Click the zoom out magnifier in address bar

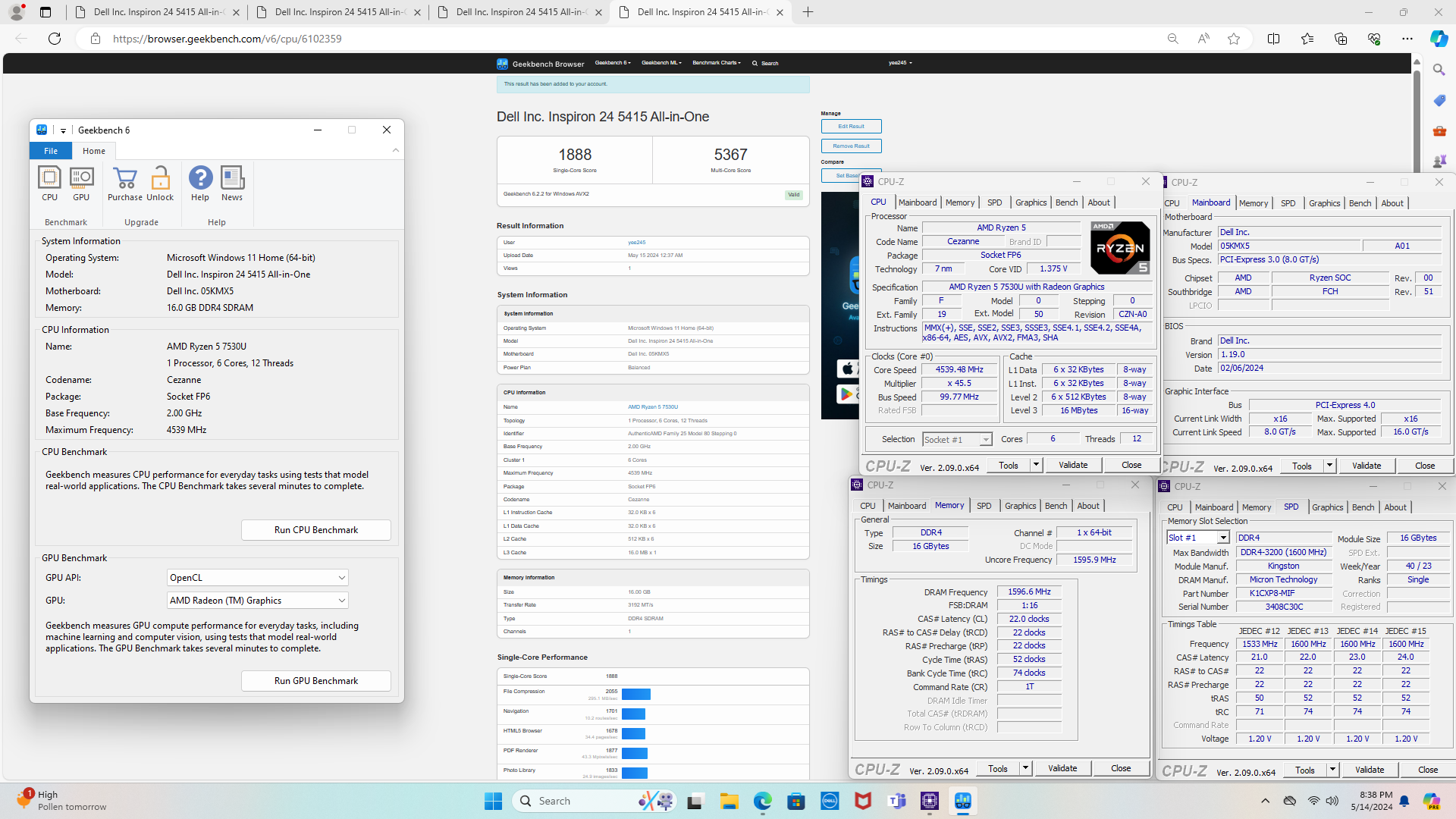[1172, 39]
